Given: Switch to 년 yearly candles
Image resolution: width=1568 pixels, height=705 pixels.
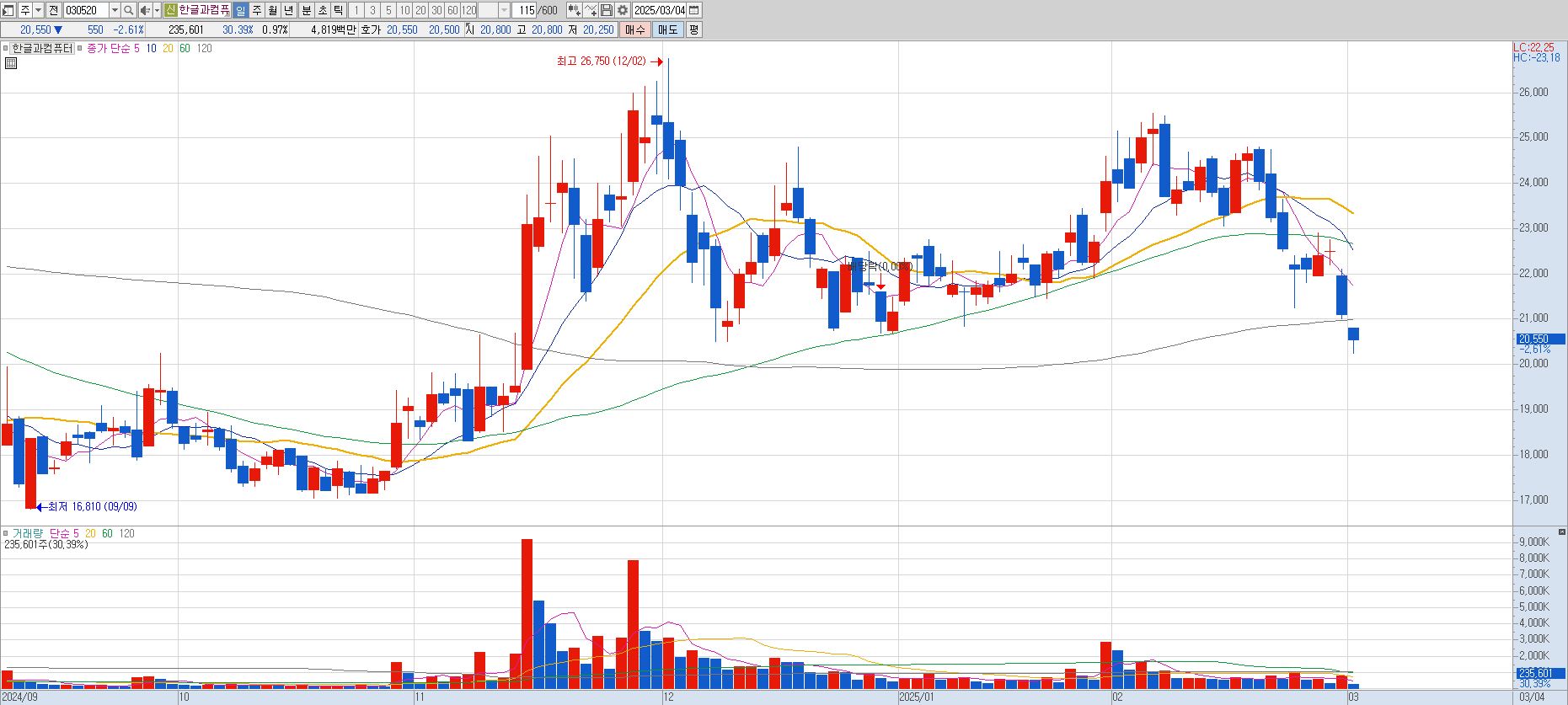Looking at the screenshot, I should 289,10.
